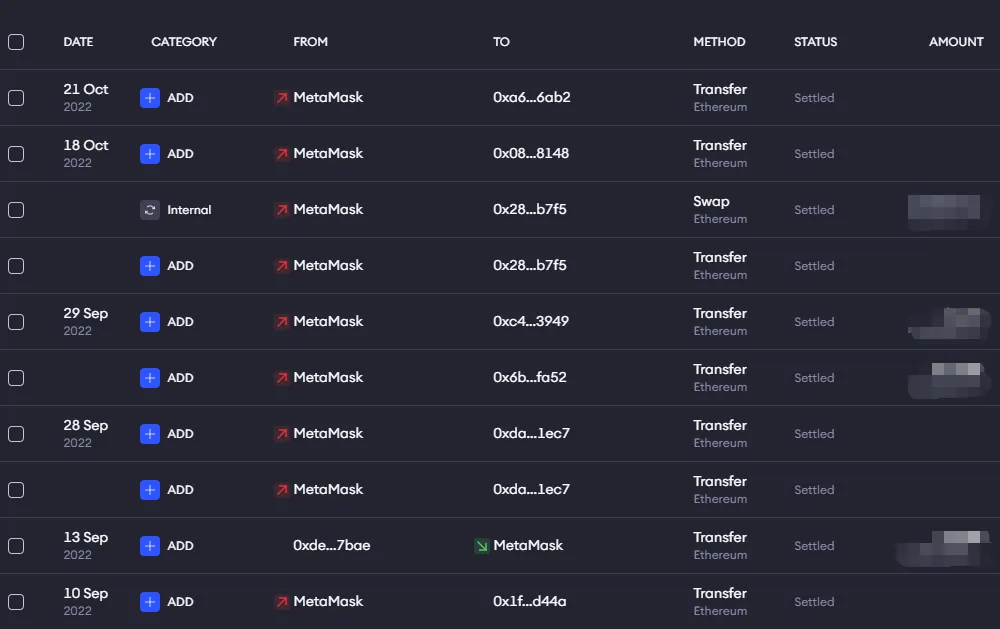Click the blurred amount in Swap row
The width and height of the screenshot is (1000, 629).
pyautogui.click(x=943, y=208)
